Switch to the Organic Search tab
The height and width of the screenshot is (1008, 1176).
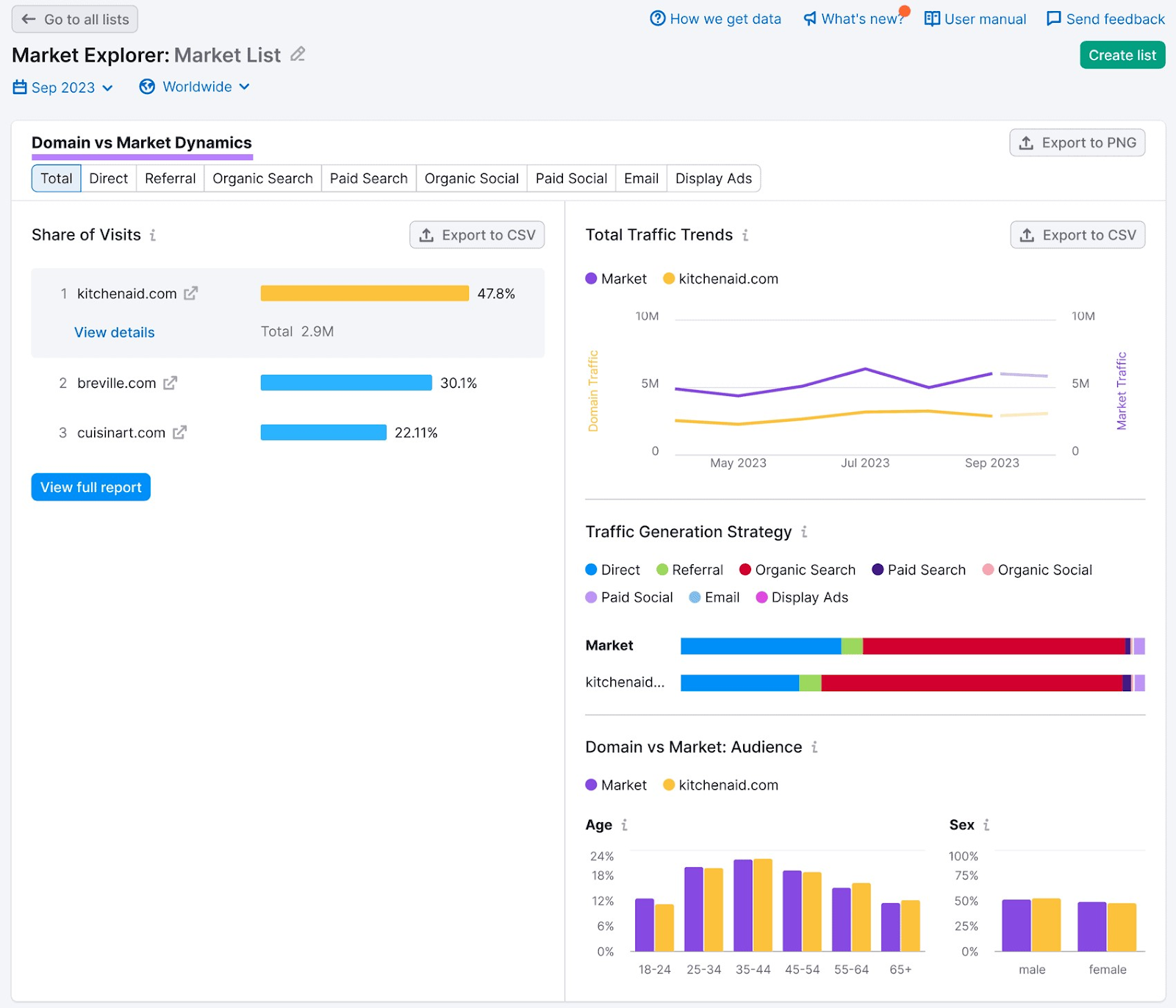(x=263, y=179)
